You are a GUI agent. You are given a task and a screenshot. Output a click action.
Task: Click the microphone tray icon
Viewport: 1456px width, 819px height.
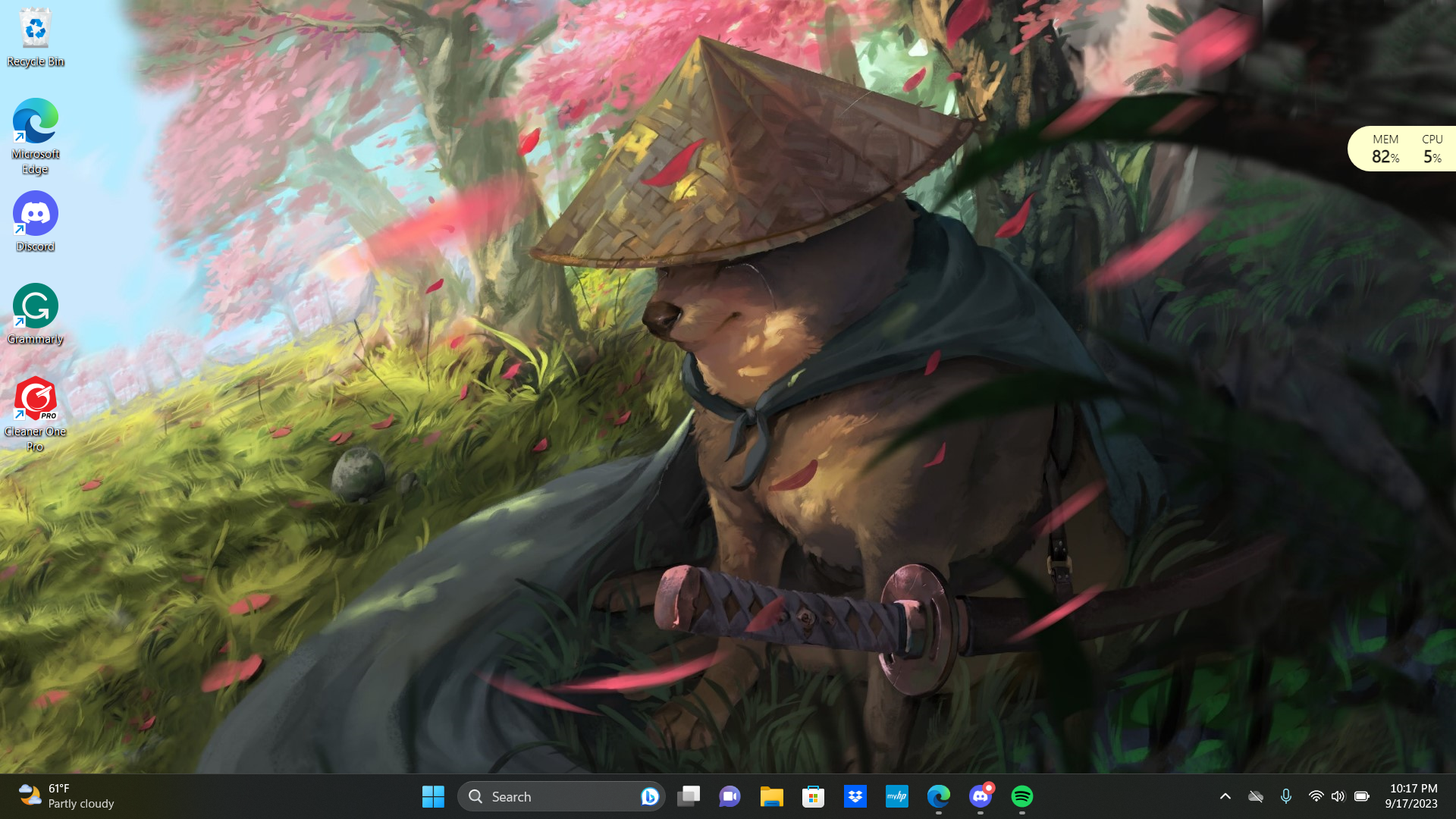point(1286,796)
